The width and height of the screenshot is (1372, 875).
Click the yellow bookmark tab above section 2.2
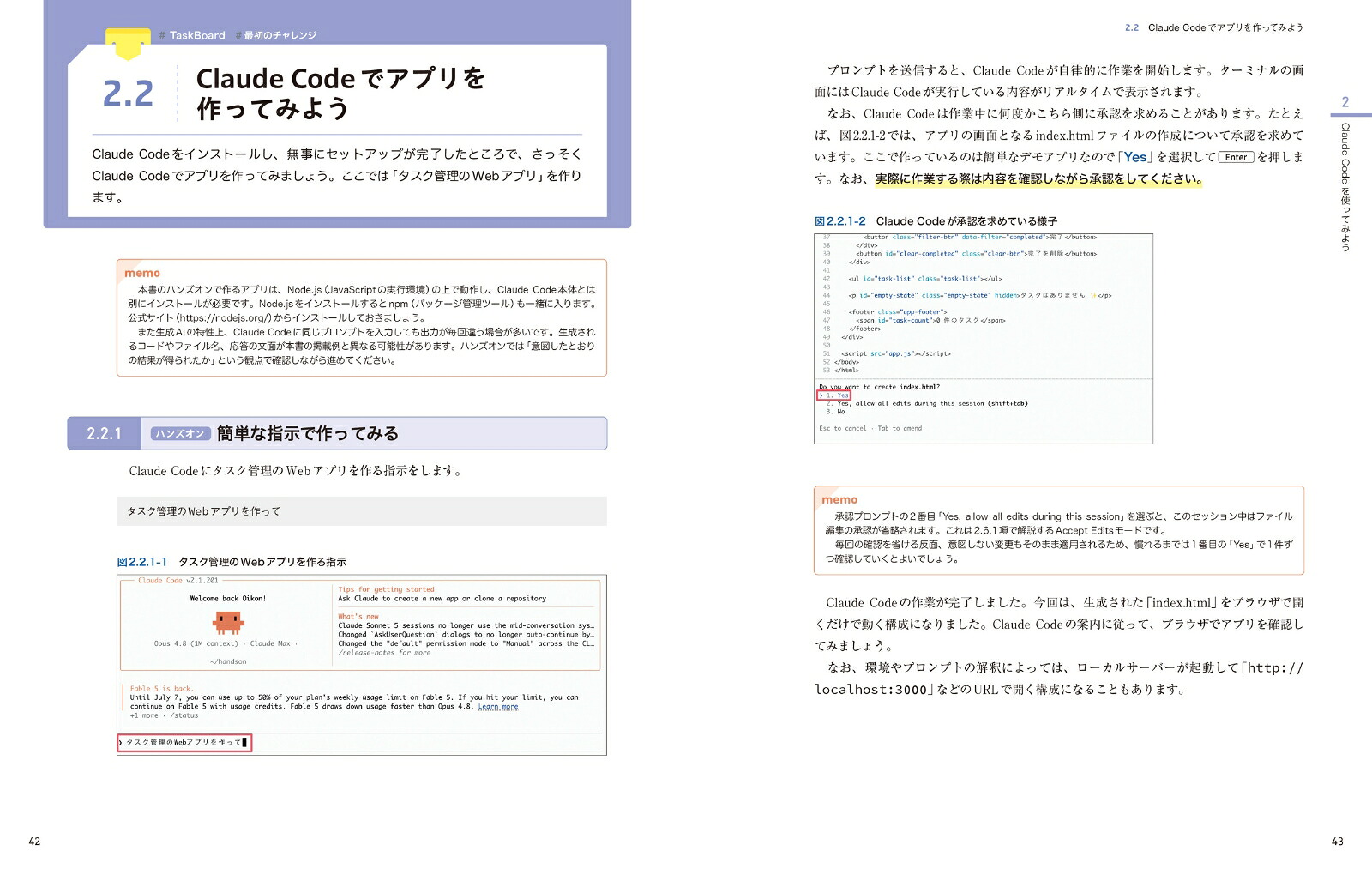(127, 45)
